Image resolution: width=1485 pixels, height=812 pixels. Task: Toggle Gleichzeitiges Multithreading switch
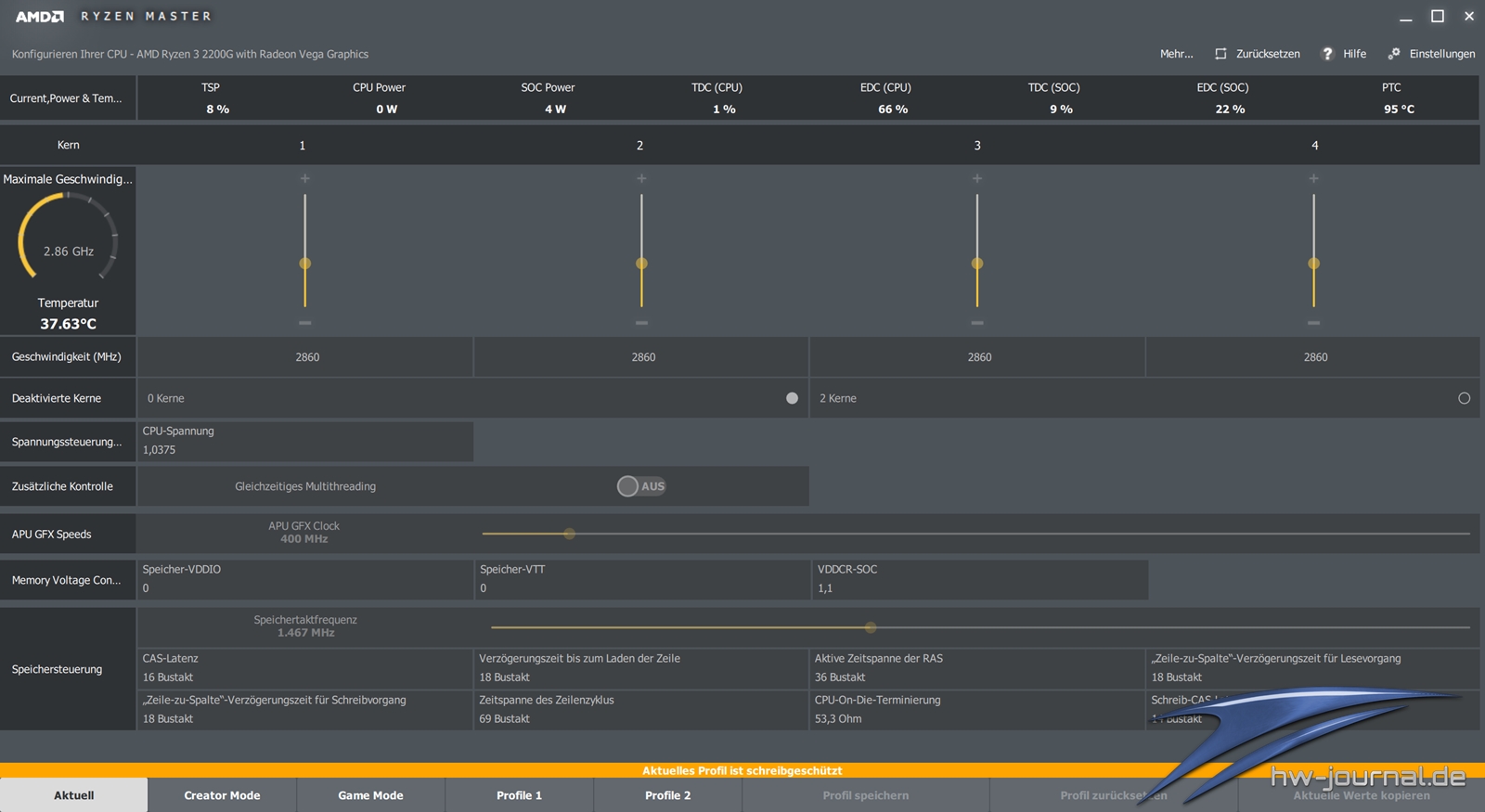641,486
